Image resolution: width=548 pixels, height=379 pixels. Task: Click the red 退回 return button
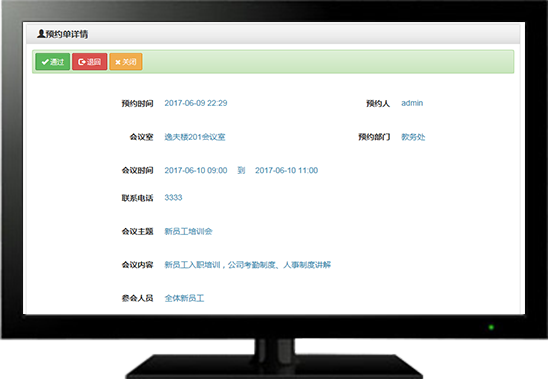89,62
